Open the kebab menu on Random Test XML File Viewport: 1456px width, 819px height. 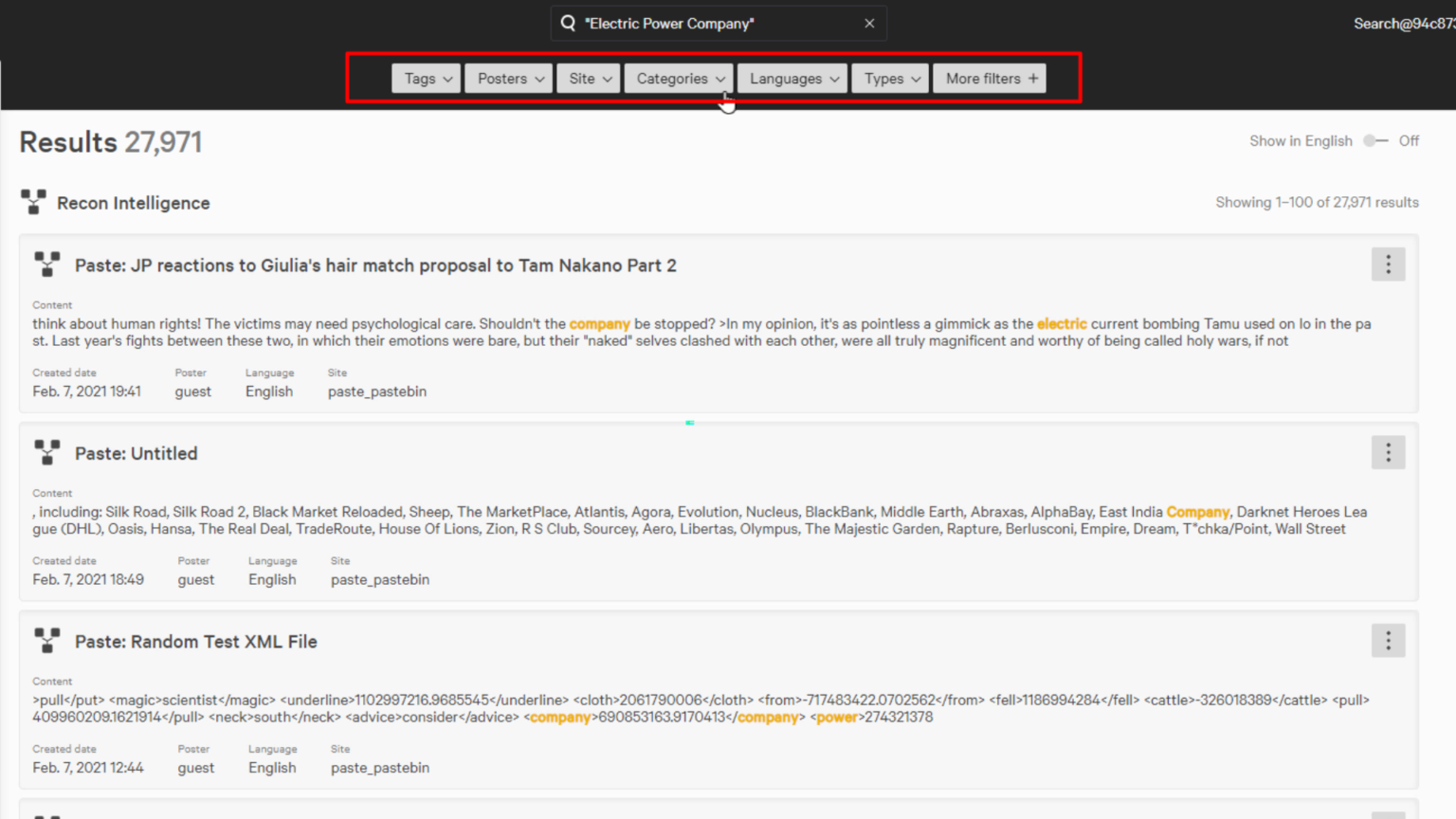(1388, 641)
